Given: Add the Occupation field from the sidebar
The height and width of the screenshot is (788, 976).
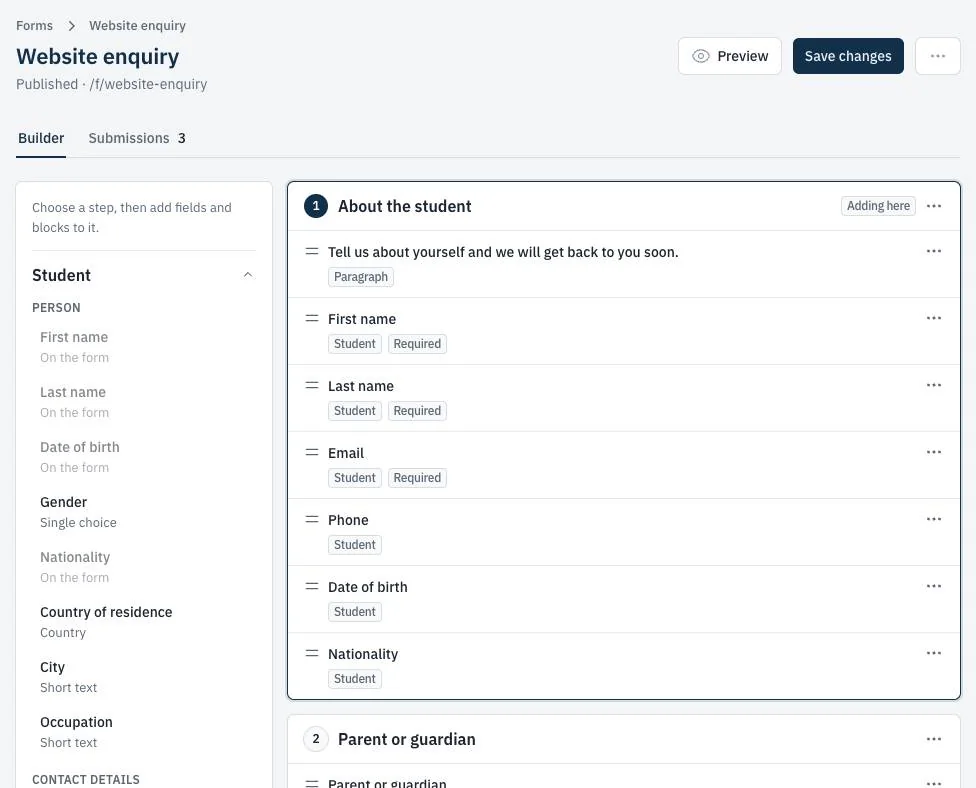Looking at the screenshot, I should tap(143, 732).
